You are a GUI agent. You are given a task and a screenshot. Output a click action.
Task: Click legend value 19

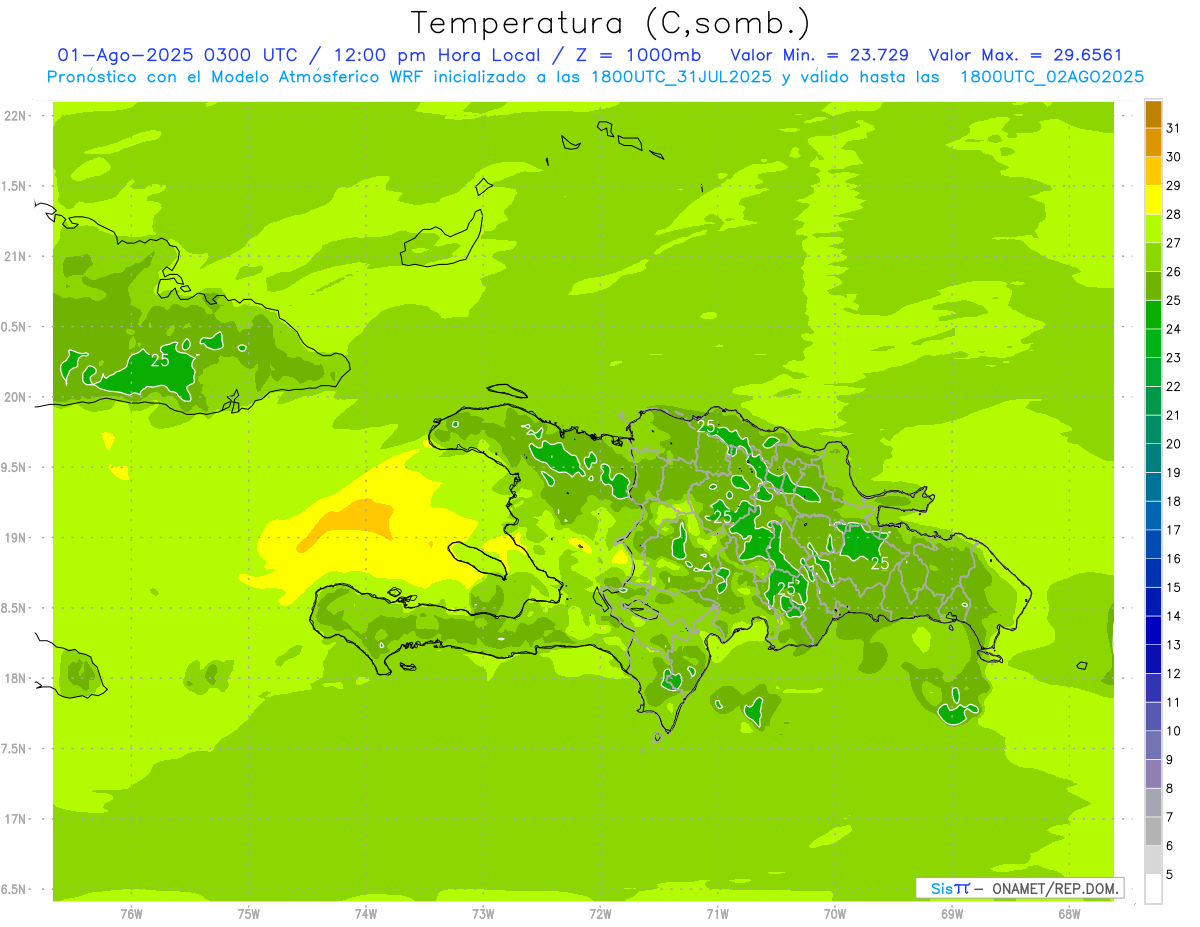[x=1174, y=473]
